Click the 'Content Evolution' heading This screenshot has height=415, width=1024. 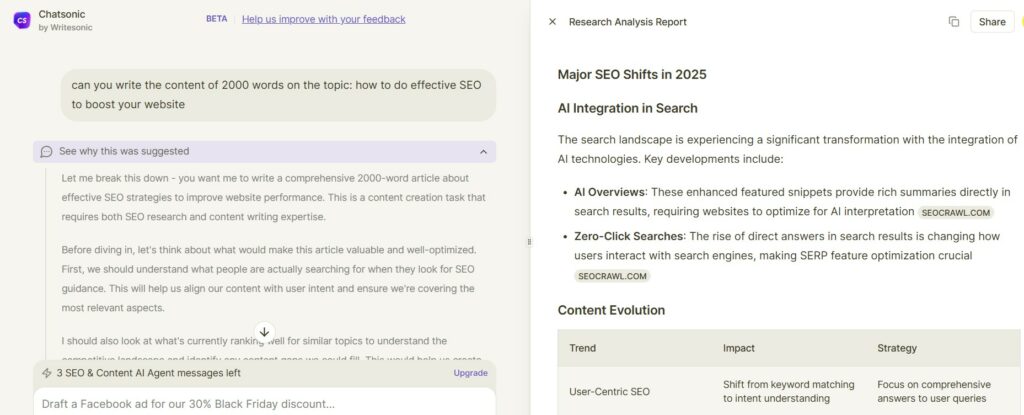[611, 310]
